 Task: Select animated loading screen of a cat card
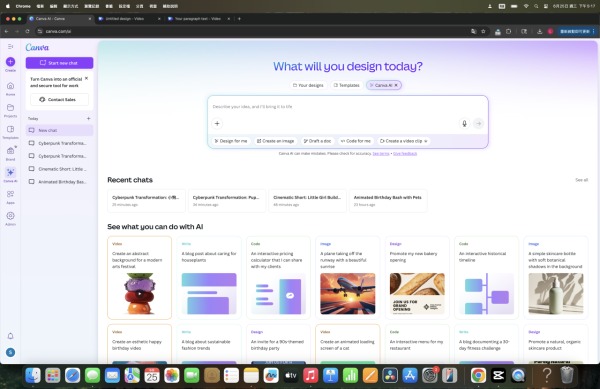347,344
